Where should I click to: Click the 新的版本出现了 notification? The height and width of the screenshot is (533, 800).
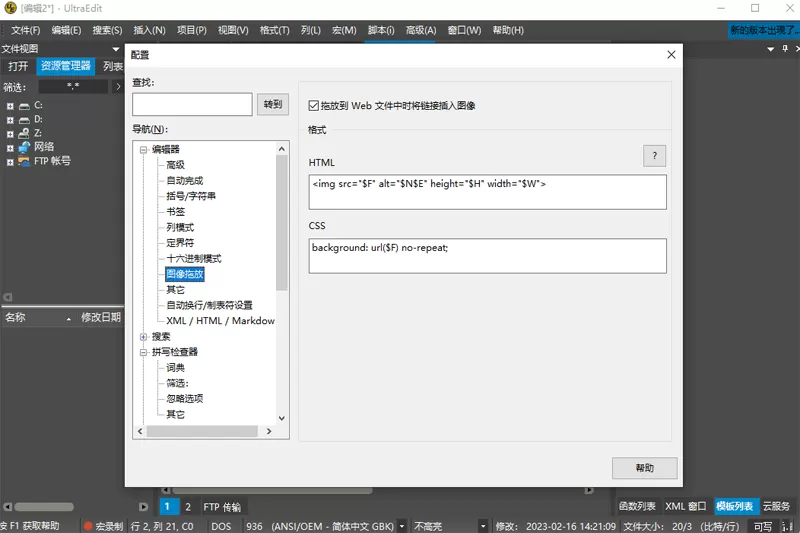click(x=764, y=30)
